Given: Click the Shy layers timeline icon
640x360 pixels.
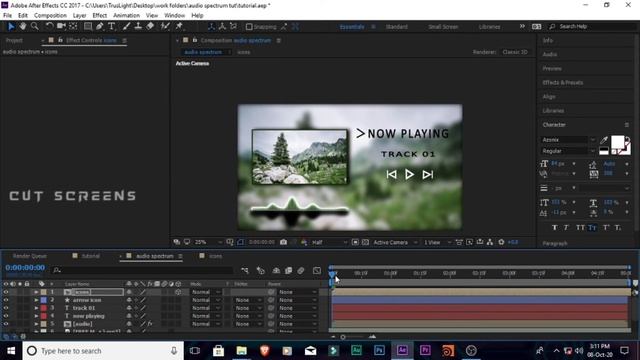Looking at the screenshot, I should tap(276, 270).
